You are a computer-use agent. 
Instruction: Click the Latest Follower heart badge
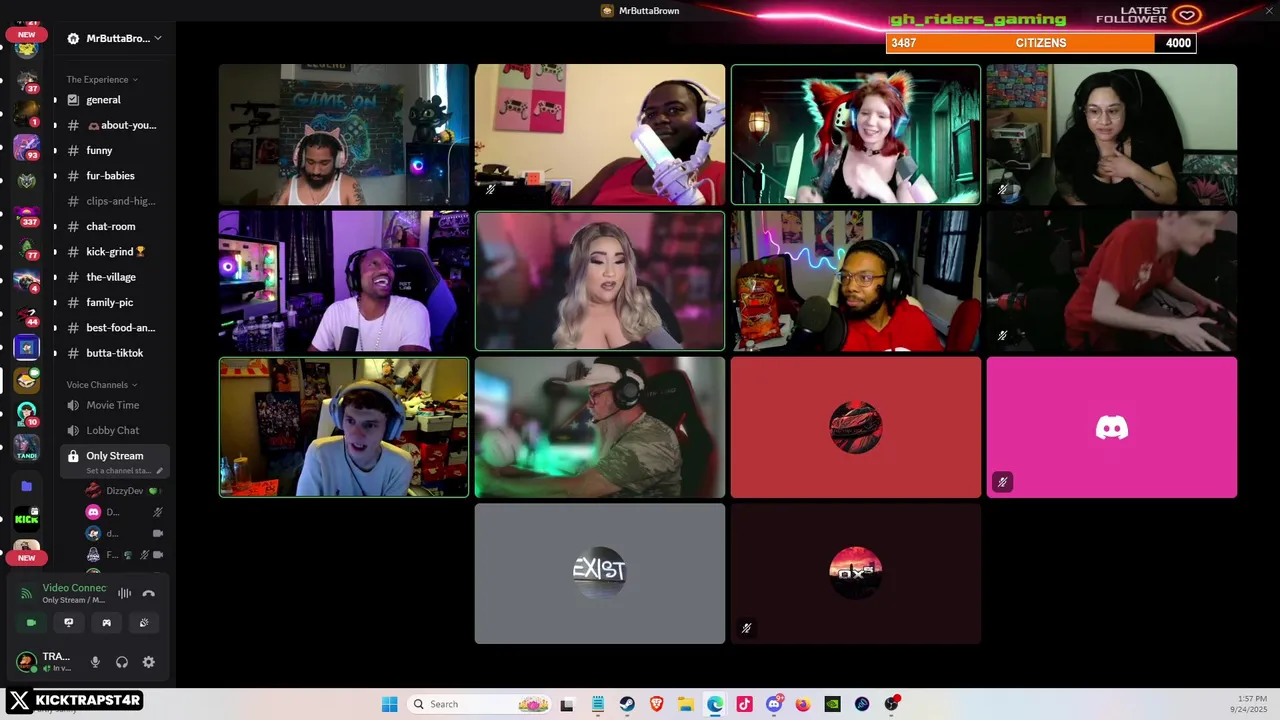1187,15
